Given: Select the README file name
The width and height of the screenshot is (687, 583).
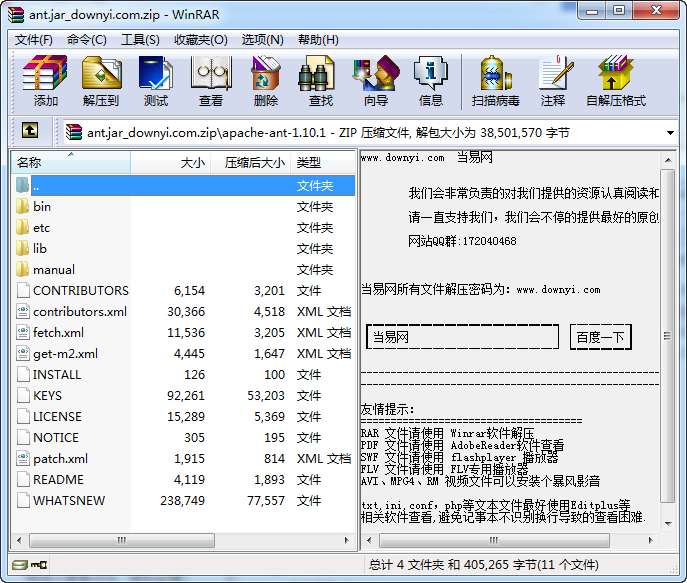Looking at the screenshot, I should [x=58, y=480].
